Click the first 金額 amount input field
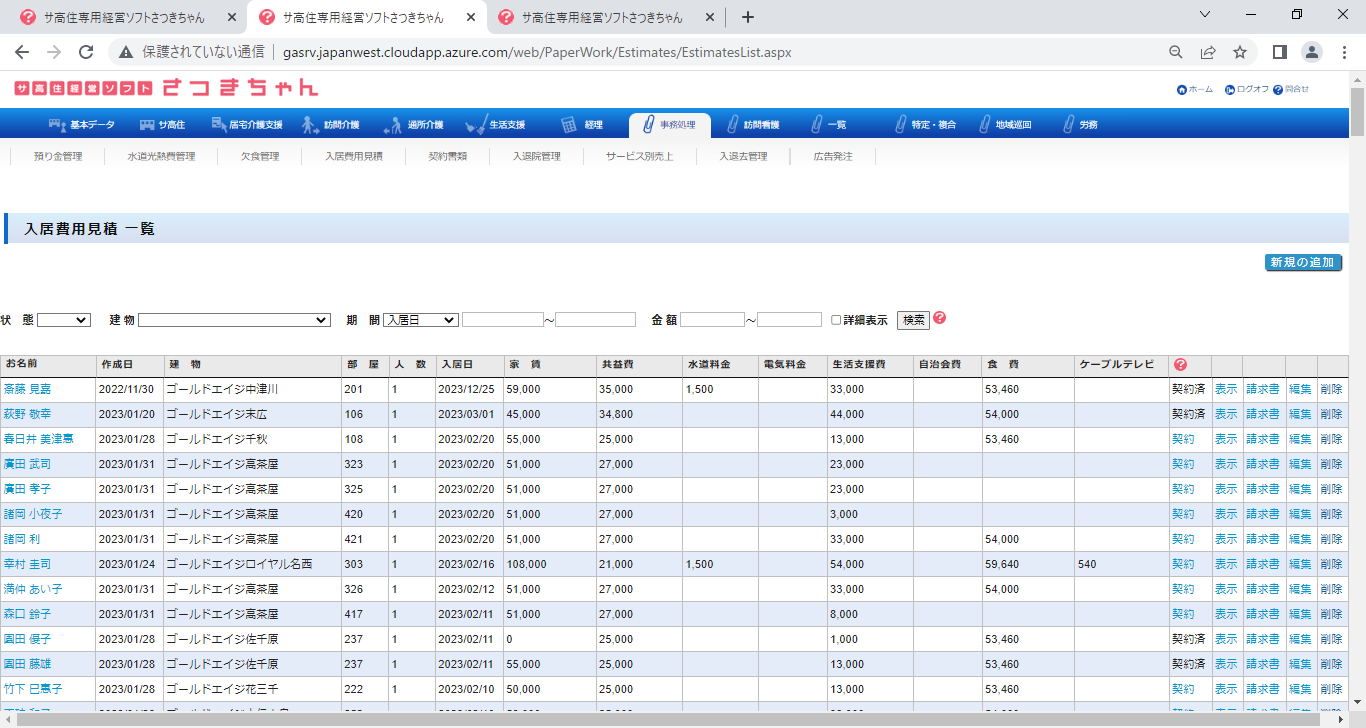The width and height of the screenshot is (1366, 728). (712, 320)
